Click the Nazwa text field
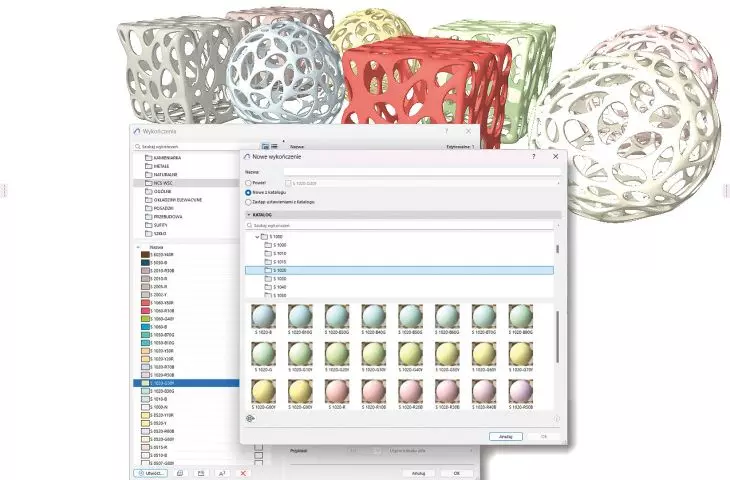This screenshot has height=480, width=730. point(422,172)
